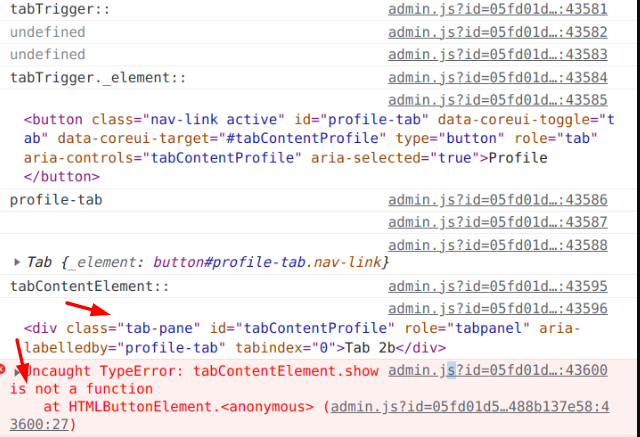Open source link admin.js line 43588
The image size is (640, 437).
498,245
